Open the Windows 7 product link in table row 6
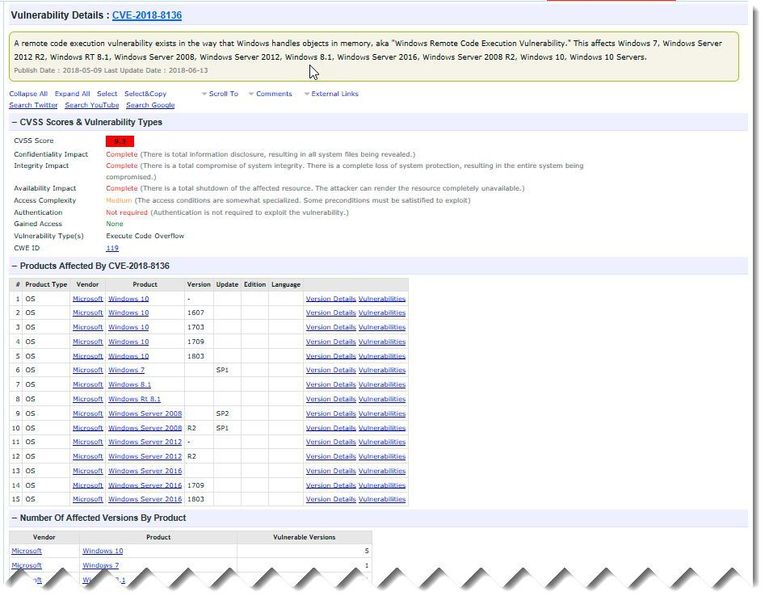The height and width of the screenshot is (600, 765). point(126,370)
